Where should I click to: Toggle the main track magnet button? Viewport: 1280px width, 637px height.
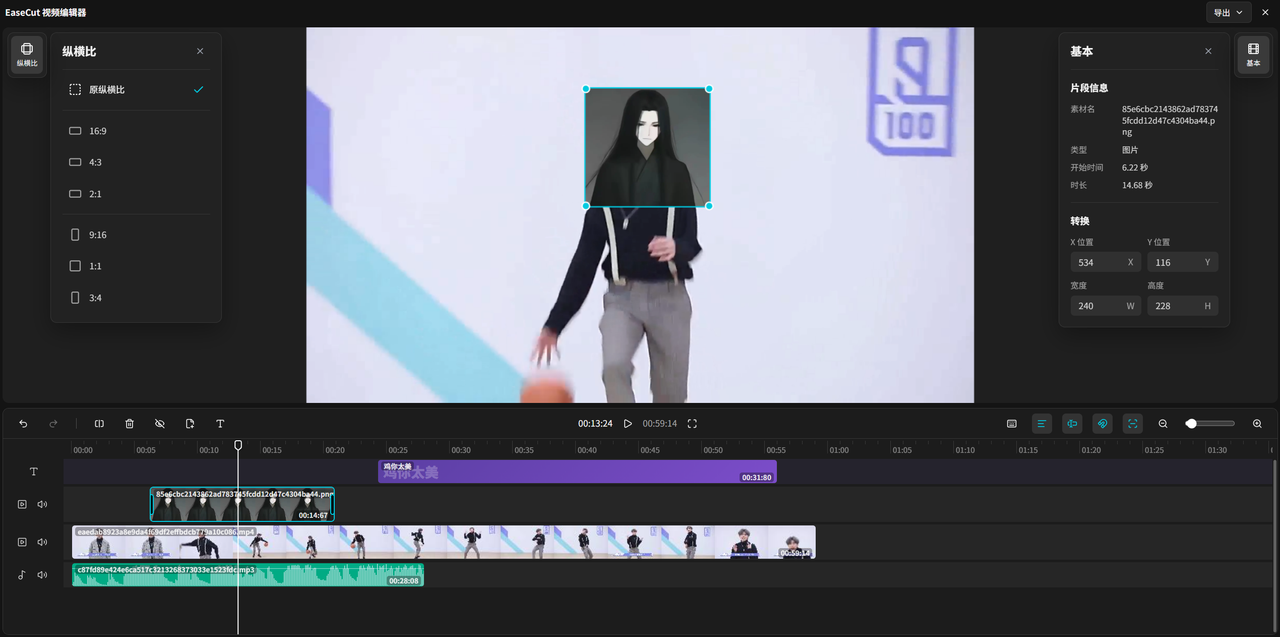[1072, 424]
